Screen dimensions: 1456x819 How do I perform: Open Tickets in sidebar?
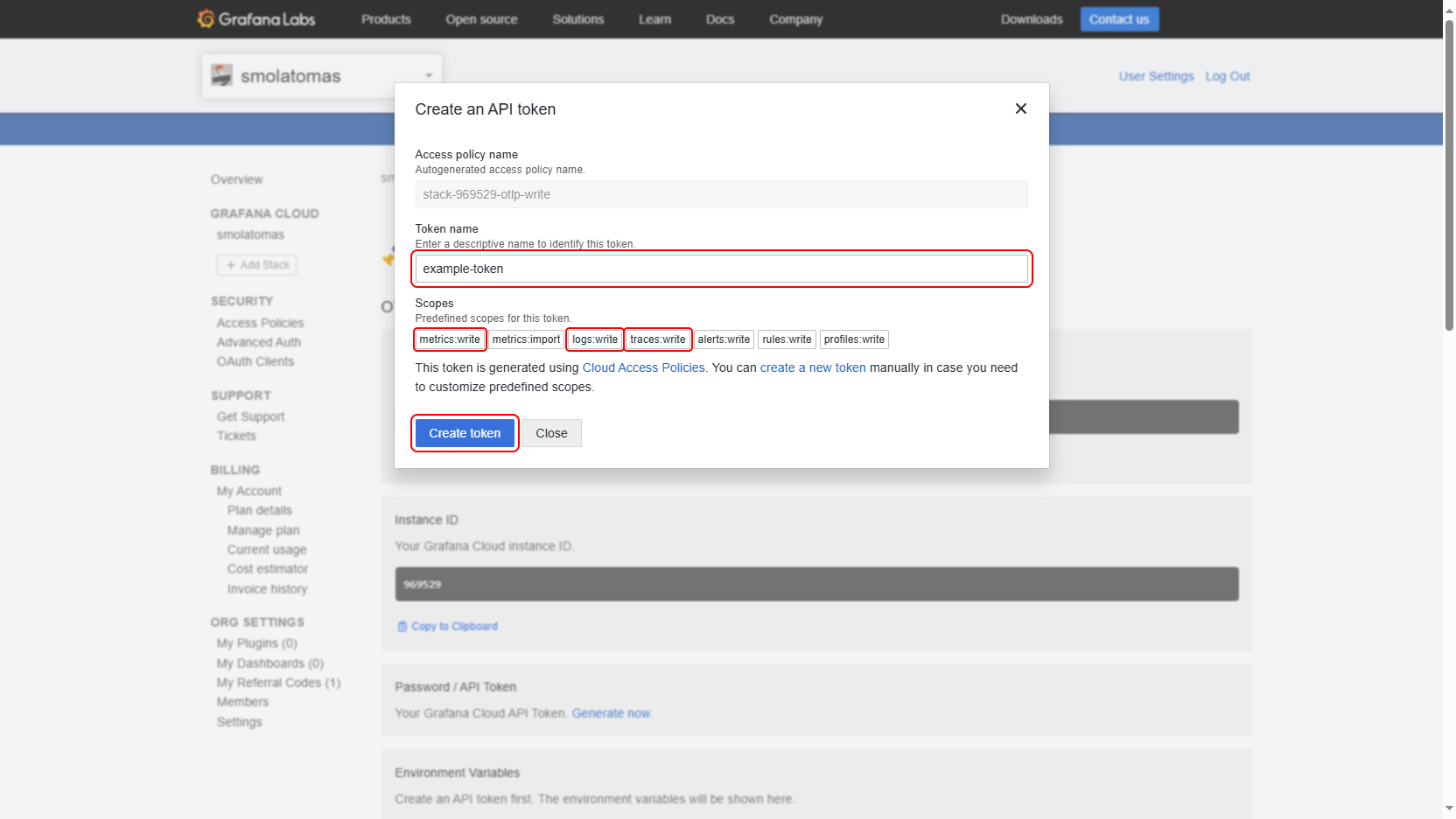236,436
